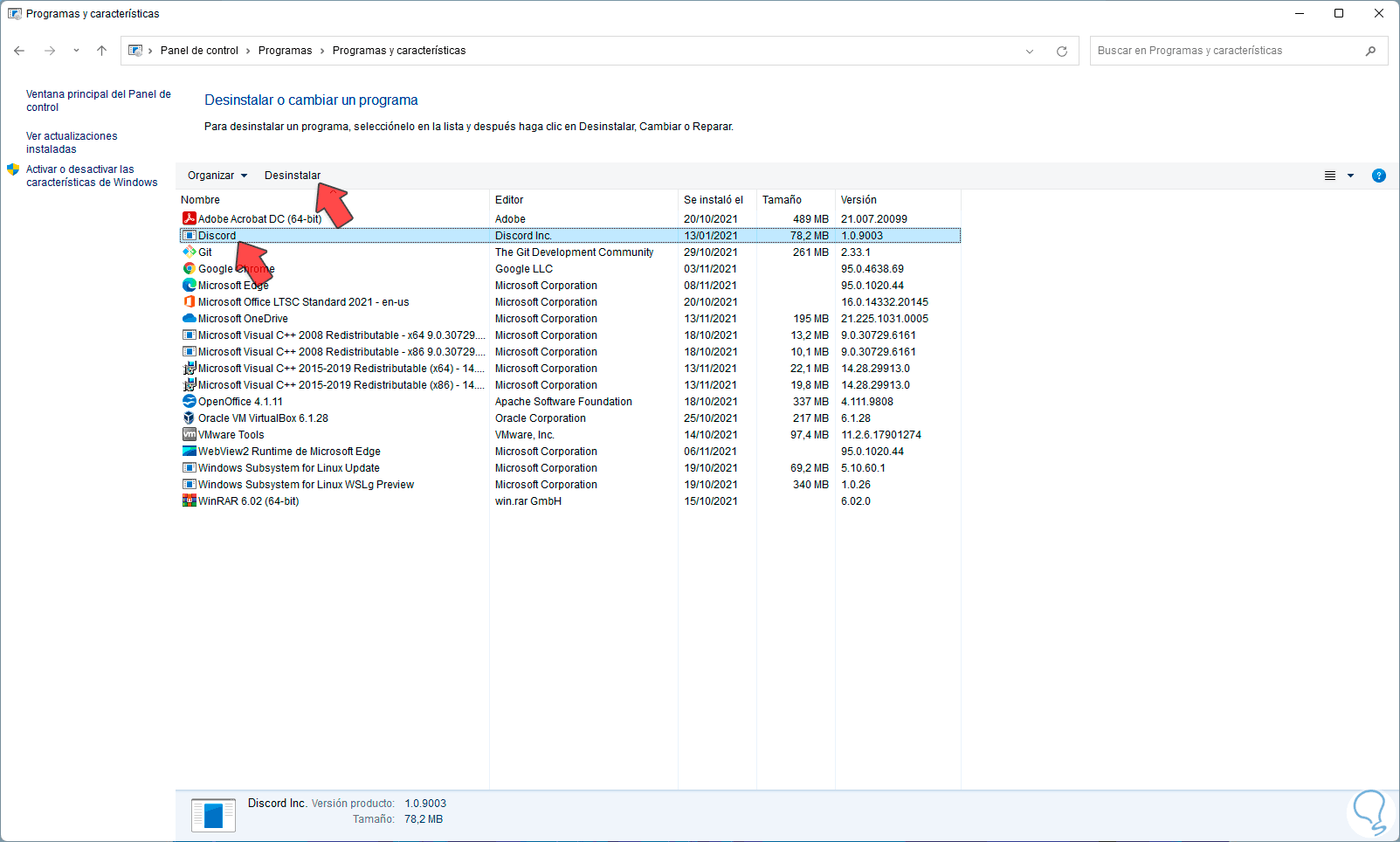Click the OpenOffice 4.1.11 program icon
This screenshot has width=1400, height=842.
click(x=189, y=401)
